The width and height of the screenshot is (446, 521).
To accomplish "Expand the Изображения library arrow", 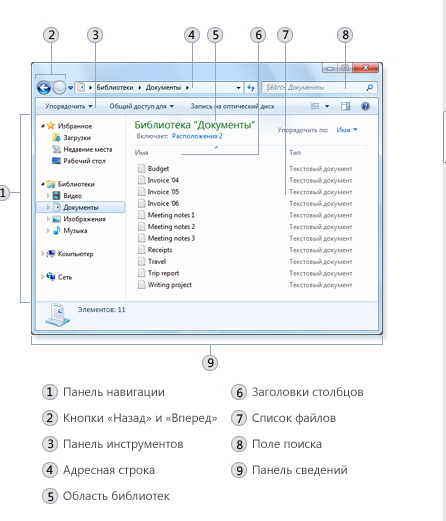I will [x=48, y=219].
